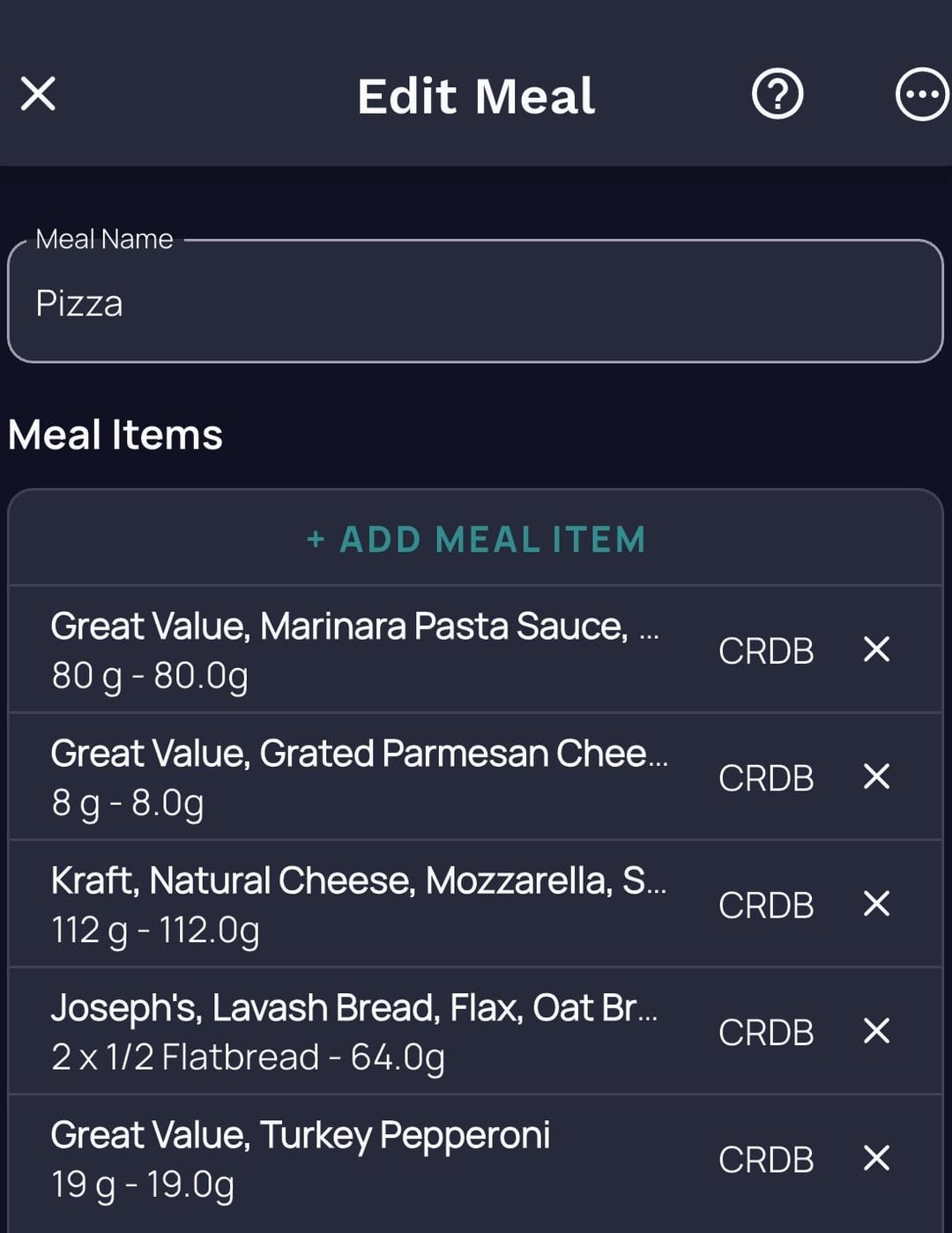Delete Kraft Mozzarella Cheese item

click(876, 903)
